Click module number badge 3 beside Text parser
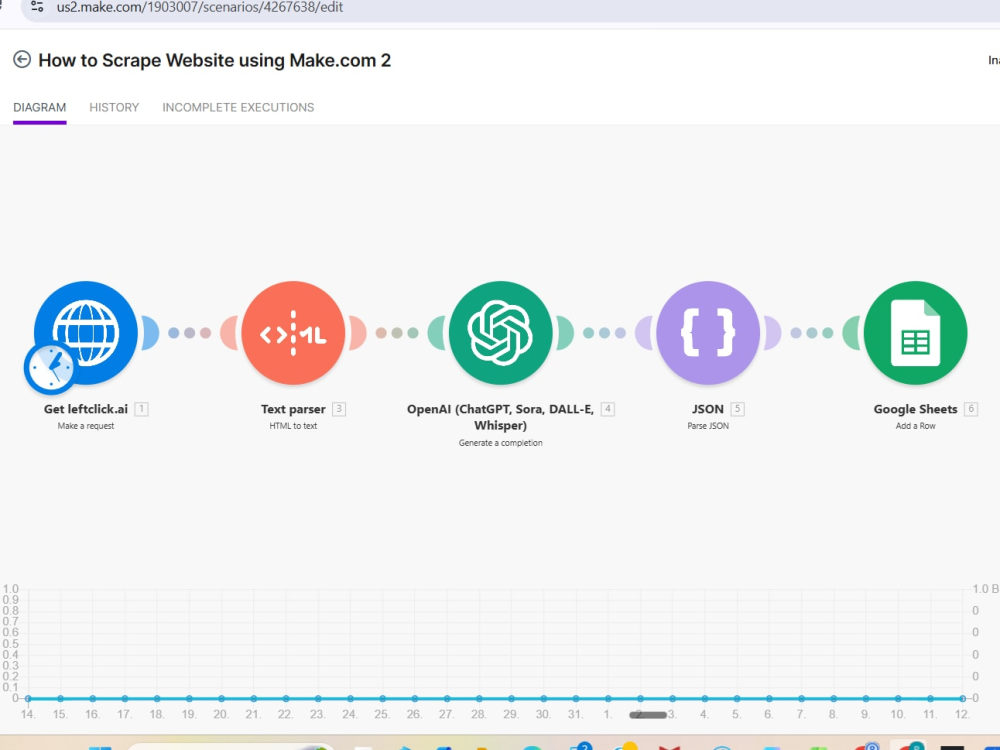This screenshot has height=750, width=1000. click(x=339, y=409)
